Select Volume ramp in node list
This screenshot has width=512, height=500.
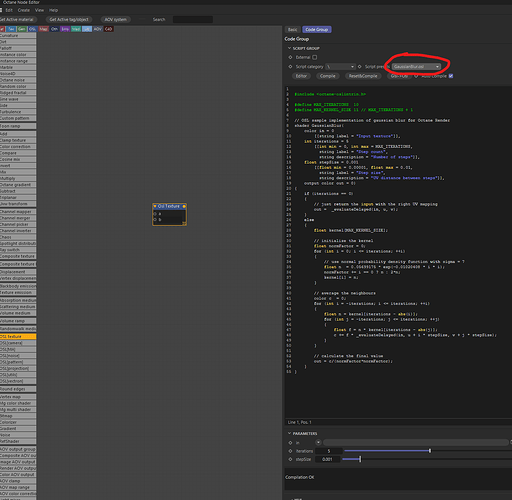point(18,321)
